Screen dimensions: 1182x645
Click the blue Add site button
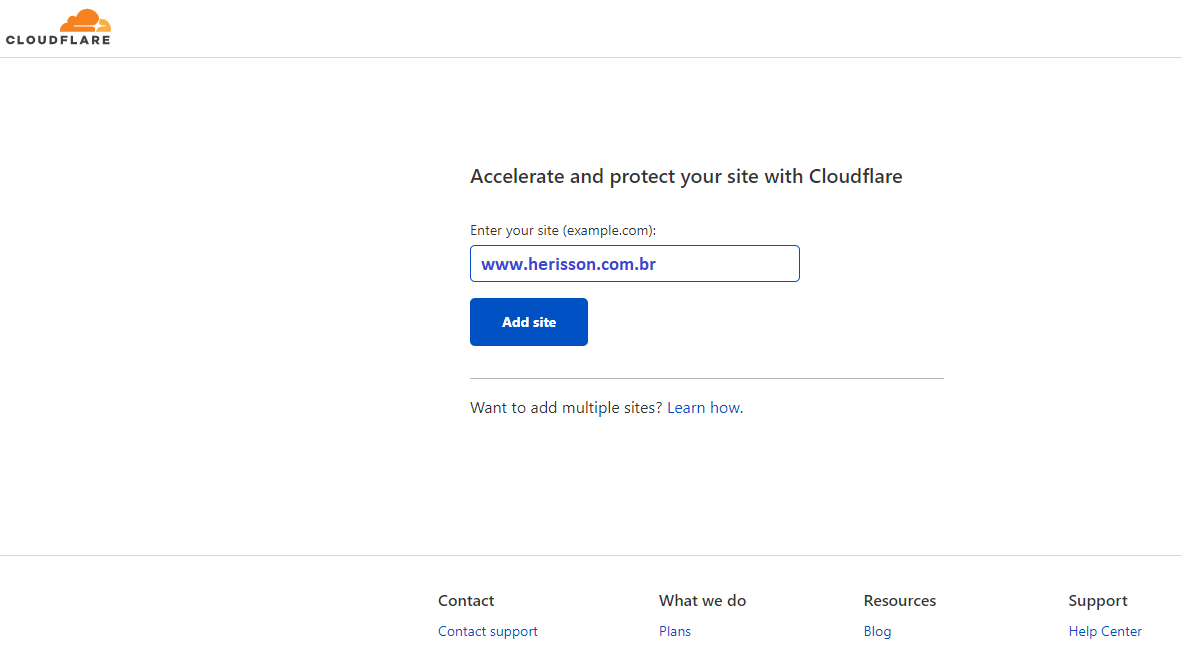[x=528, y=322]
